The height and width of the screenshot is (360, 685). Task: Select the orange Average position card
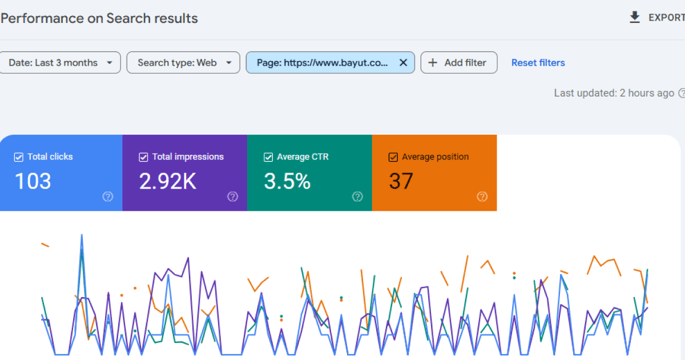[x=434, y=173]
